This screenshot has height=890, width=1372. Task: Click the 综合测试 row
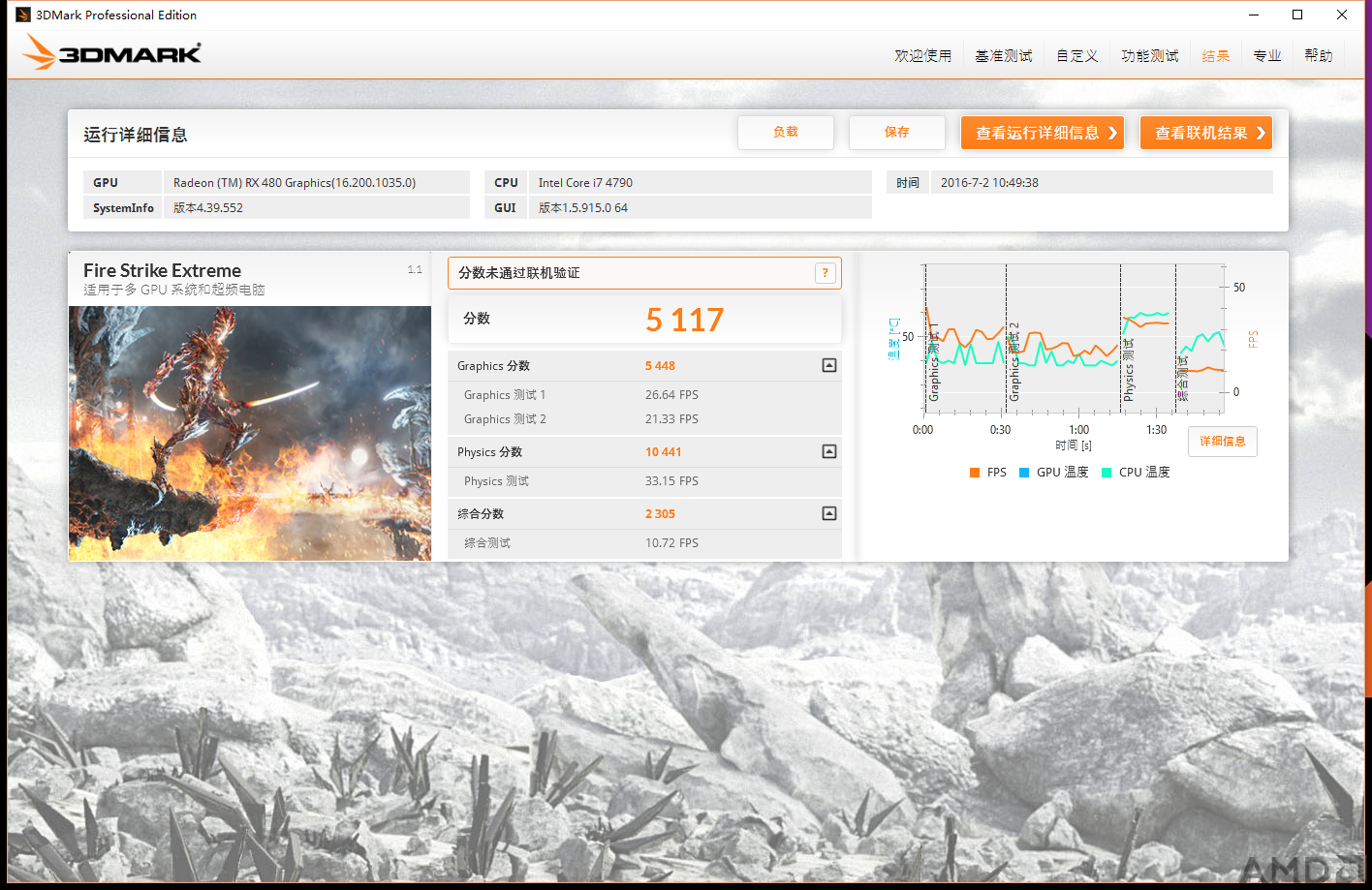[x=644, y=543]
